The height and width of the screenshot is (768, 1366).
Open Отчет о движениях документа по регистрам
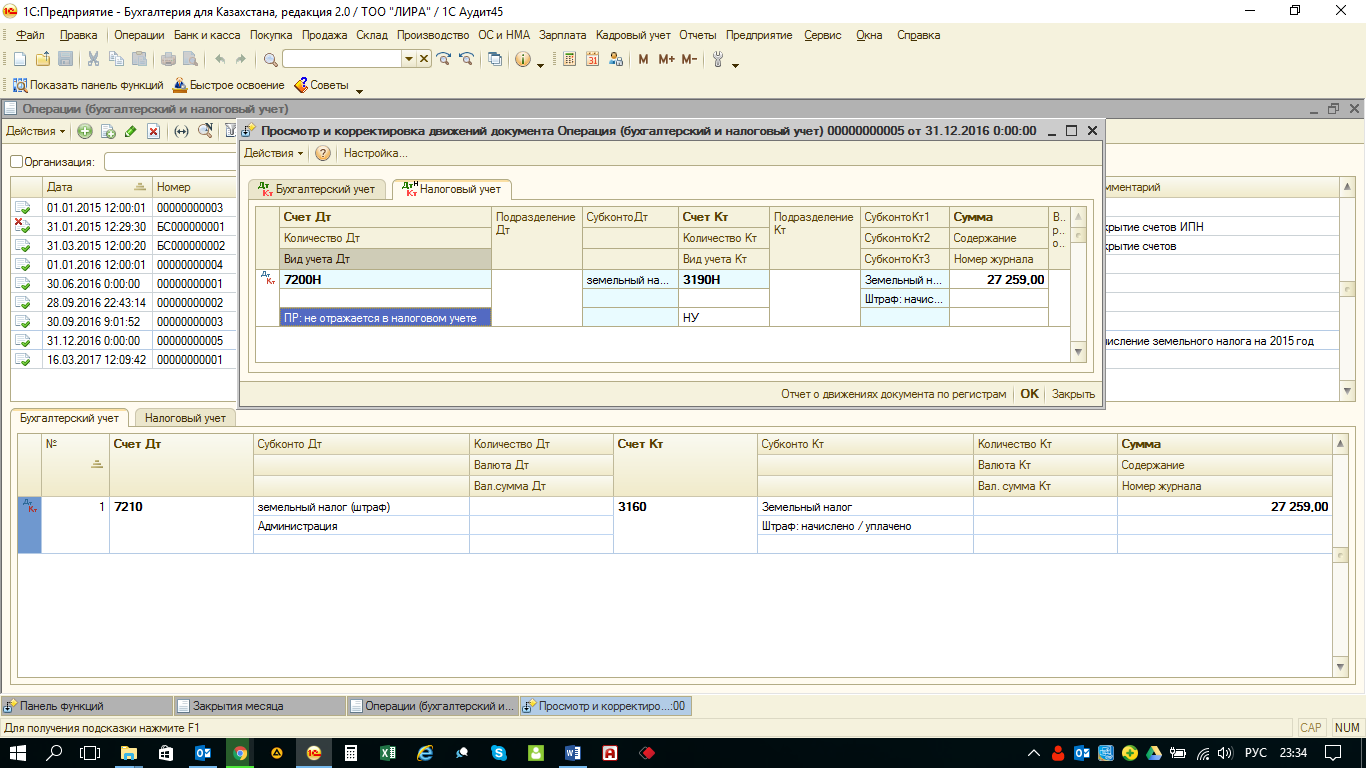[x=893, y=394]
